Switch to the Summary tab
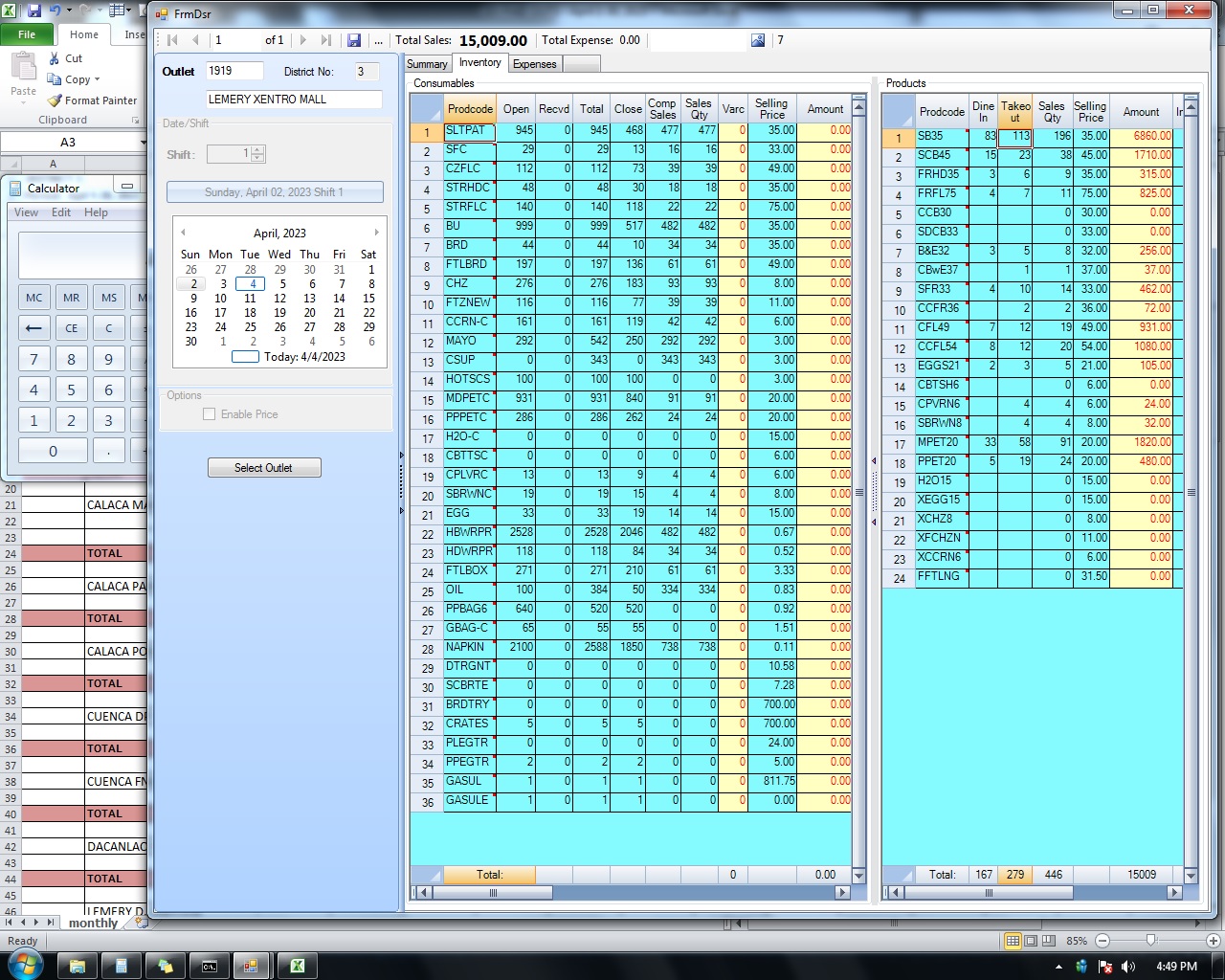1225x980 pixels. click(x=427, y=64)
